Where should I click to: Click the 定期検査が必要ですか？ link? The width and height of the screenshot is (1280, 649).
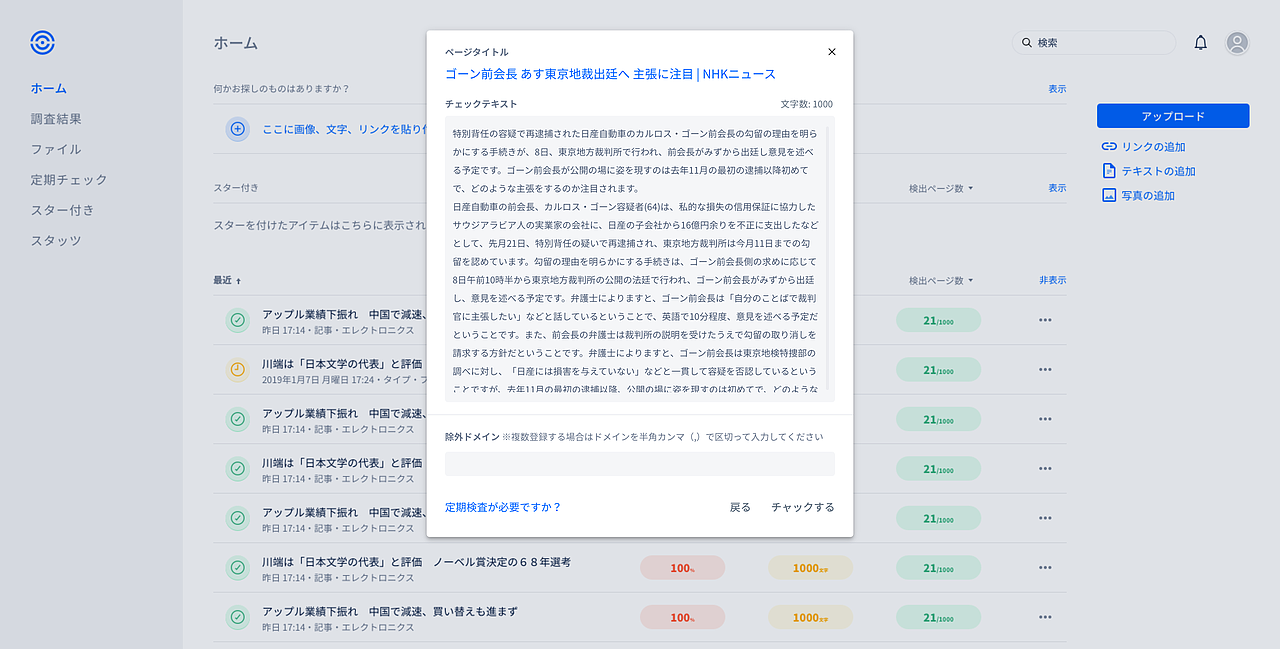click(x=503, y=507)
